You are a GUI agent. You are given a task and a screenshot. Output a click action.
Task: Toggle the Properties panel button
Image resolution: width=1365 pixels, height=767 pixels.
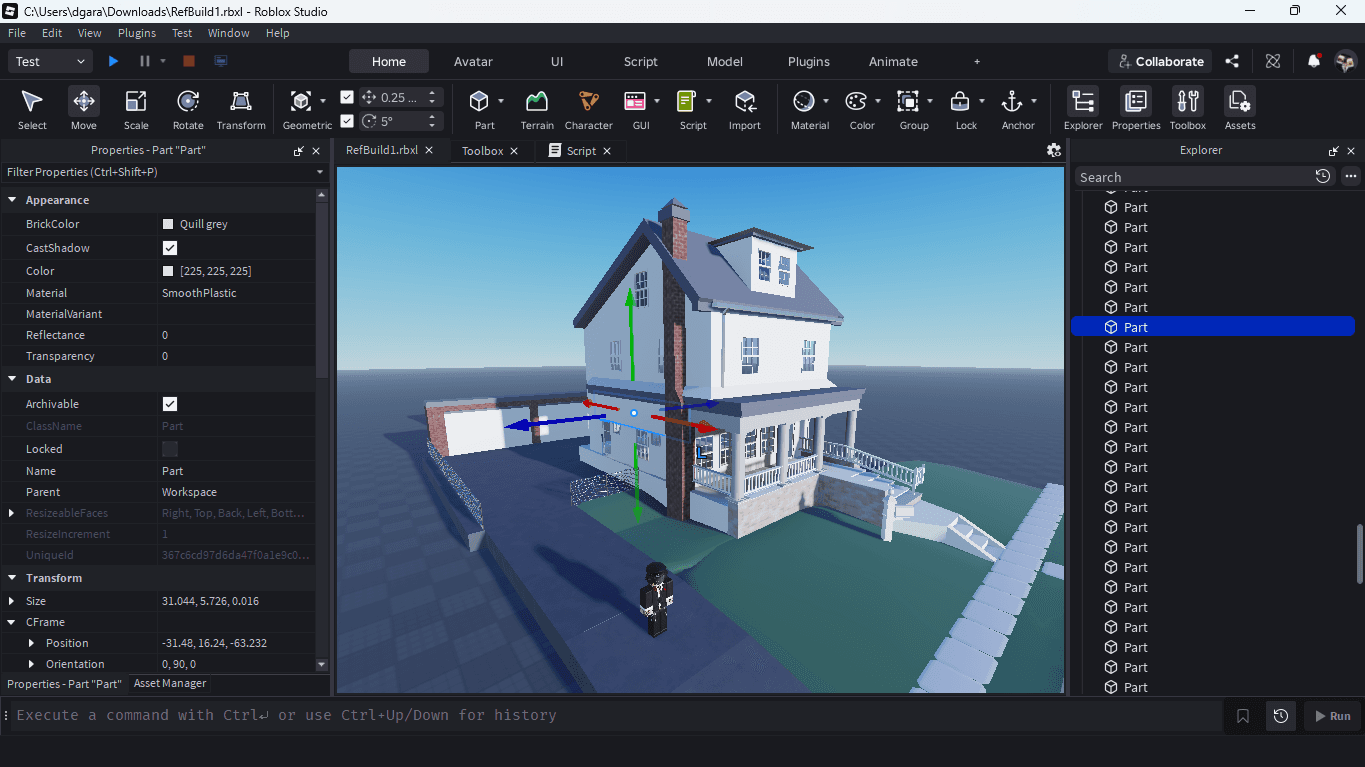tap(1136, 109)
